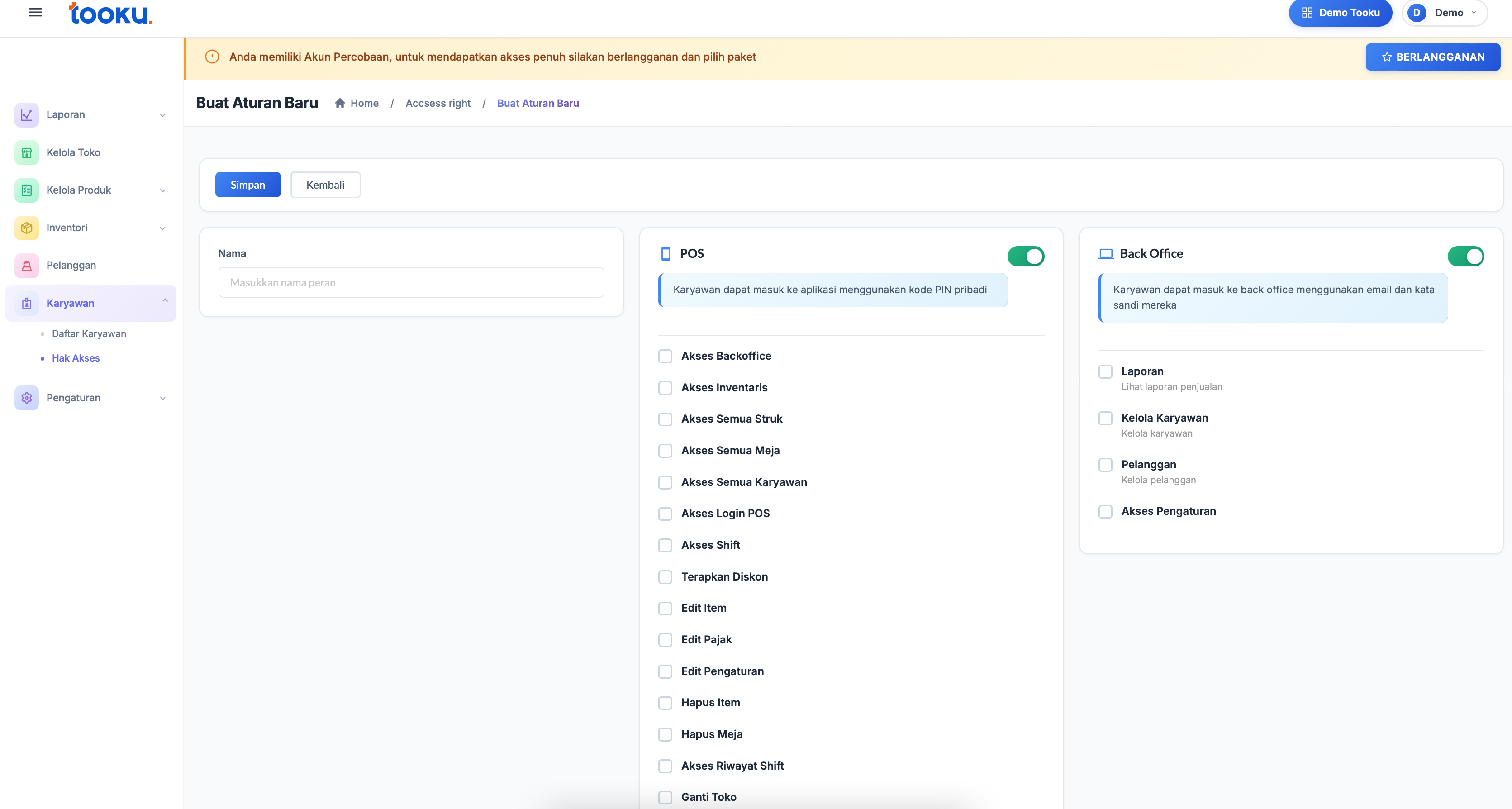Disable the POS access toggle

[1025, 257]
